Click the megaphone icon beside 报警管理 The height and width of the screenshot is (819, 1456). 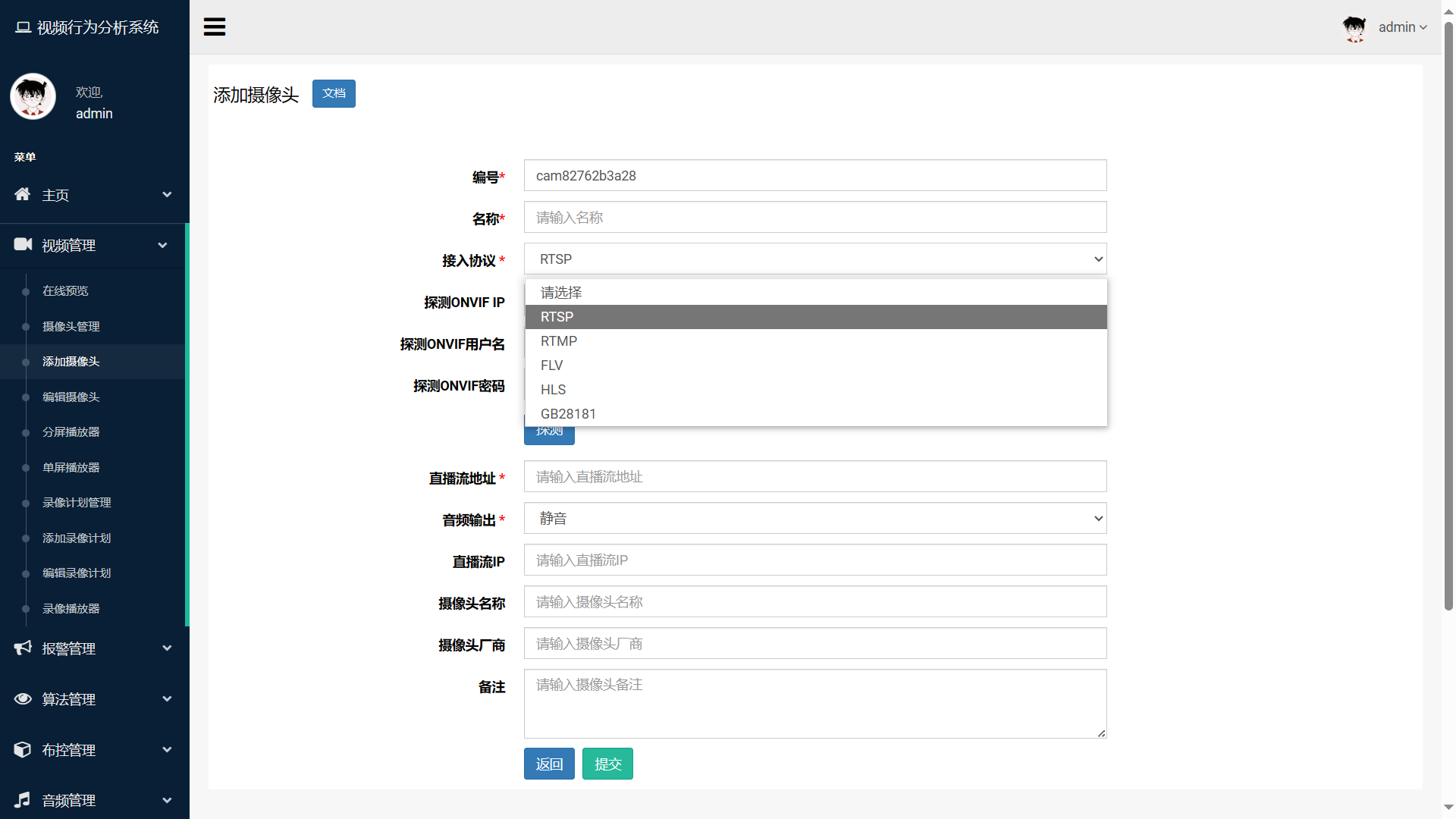tap(23, 648)
